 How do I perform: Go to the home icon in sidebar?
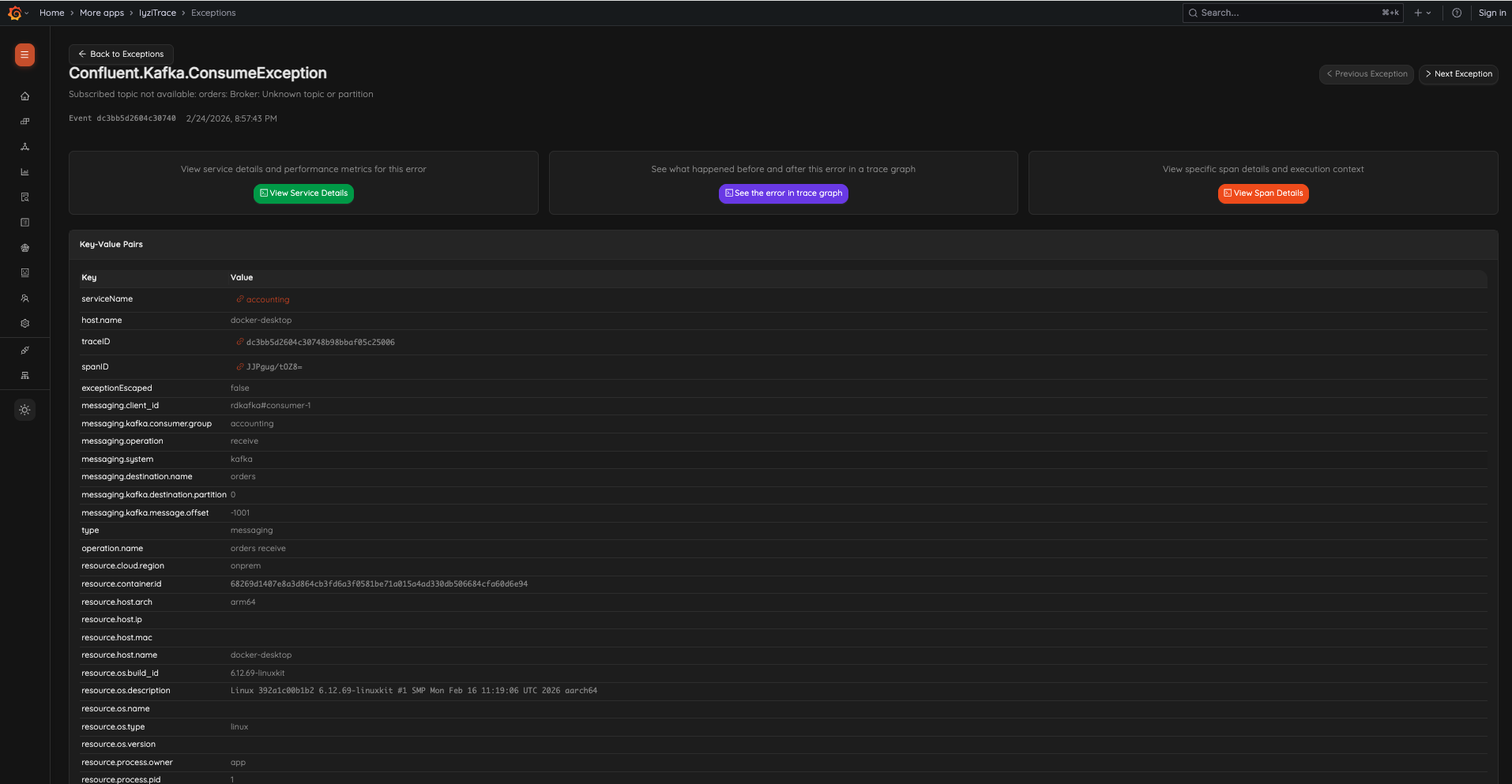(24, 96)
